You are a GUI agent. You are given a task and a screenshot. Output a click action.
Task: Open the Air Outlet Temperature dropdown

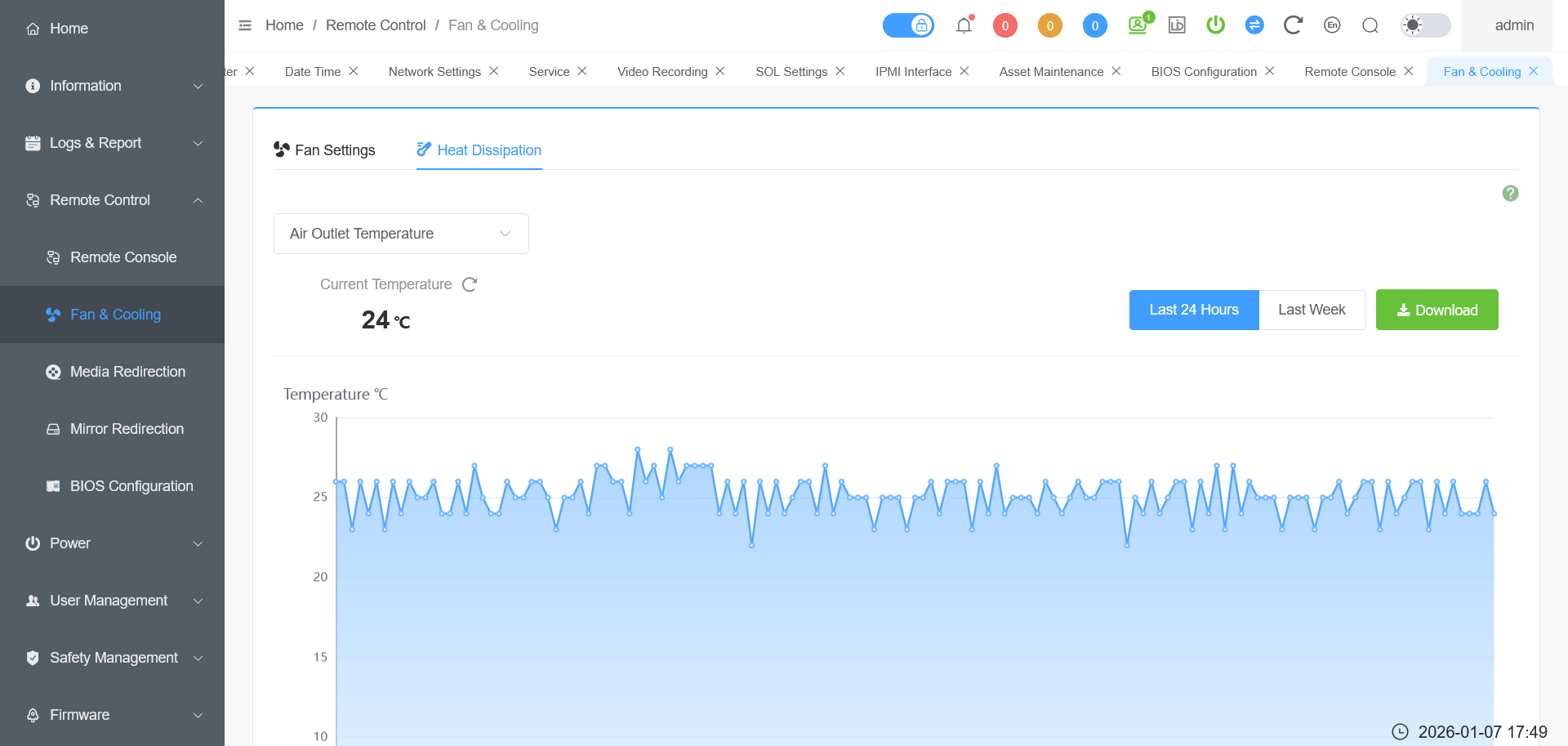(401, 234)
